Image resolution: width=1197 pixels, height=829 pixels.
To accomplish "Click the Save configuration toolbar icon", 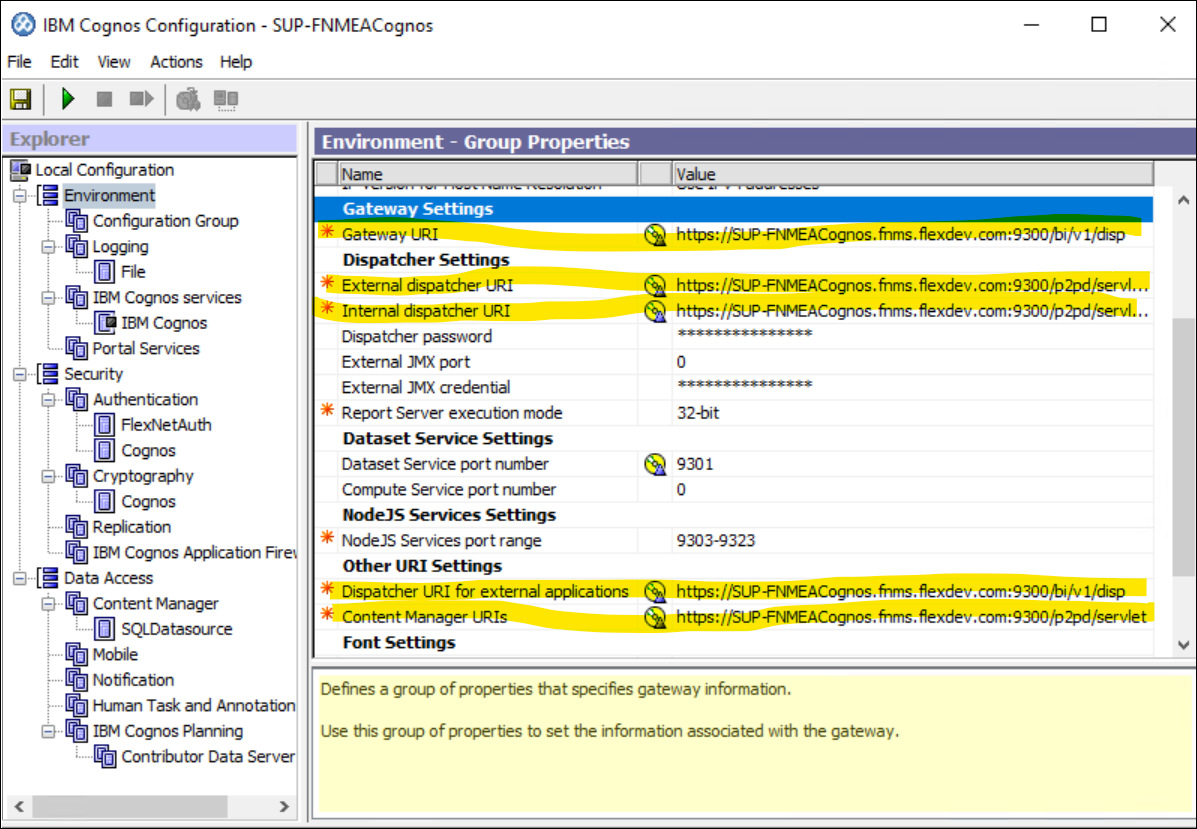I will coord(21,99).
